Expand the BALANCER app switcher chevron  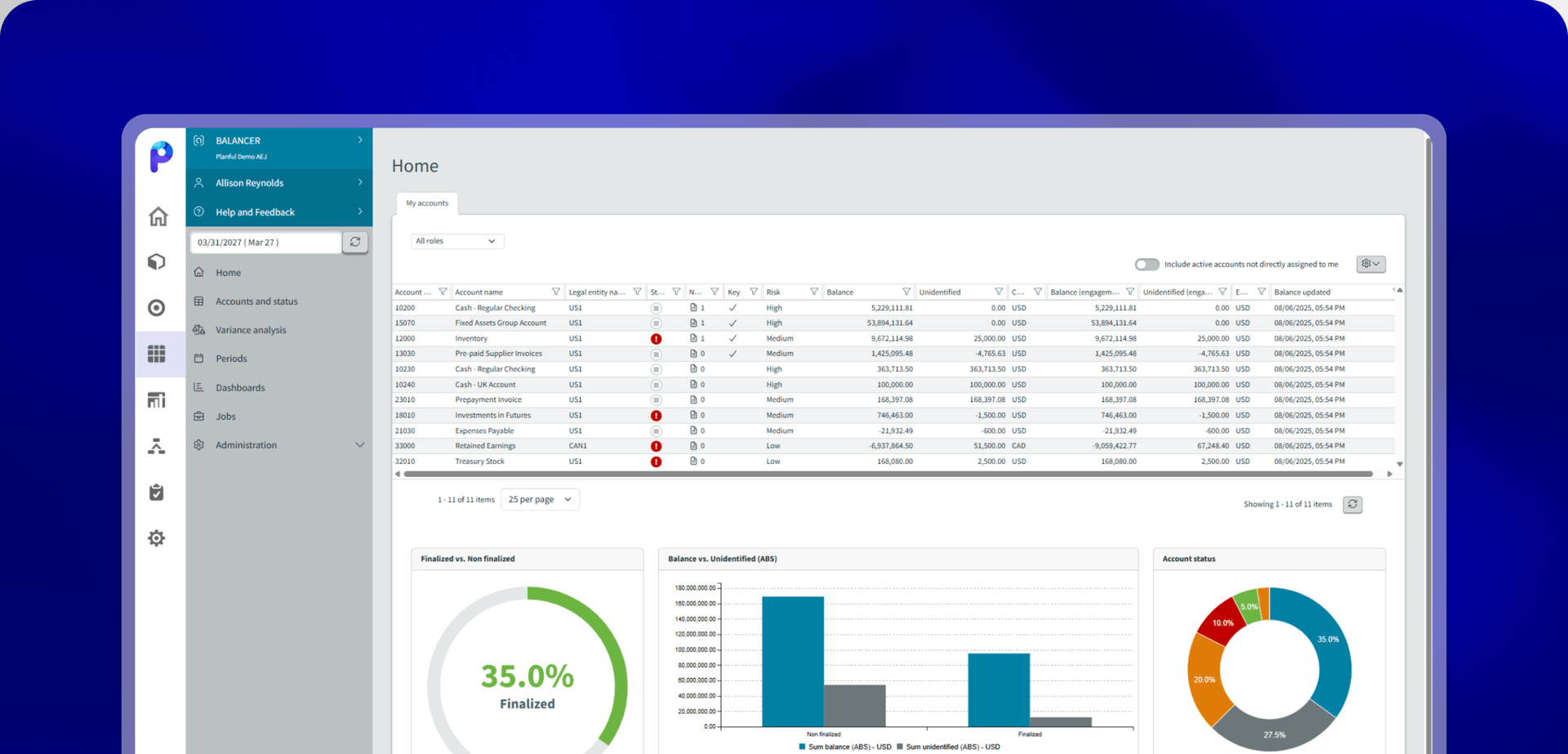point(360,141)
